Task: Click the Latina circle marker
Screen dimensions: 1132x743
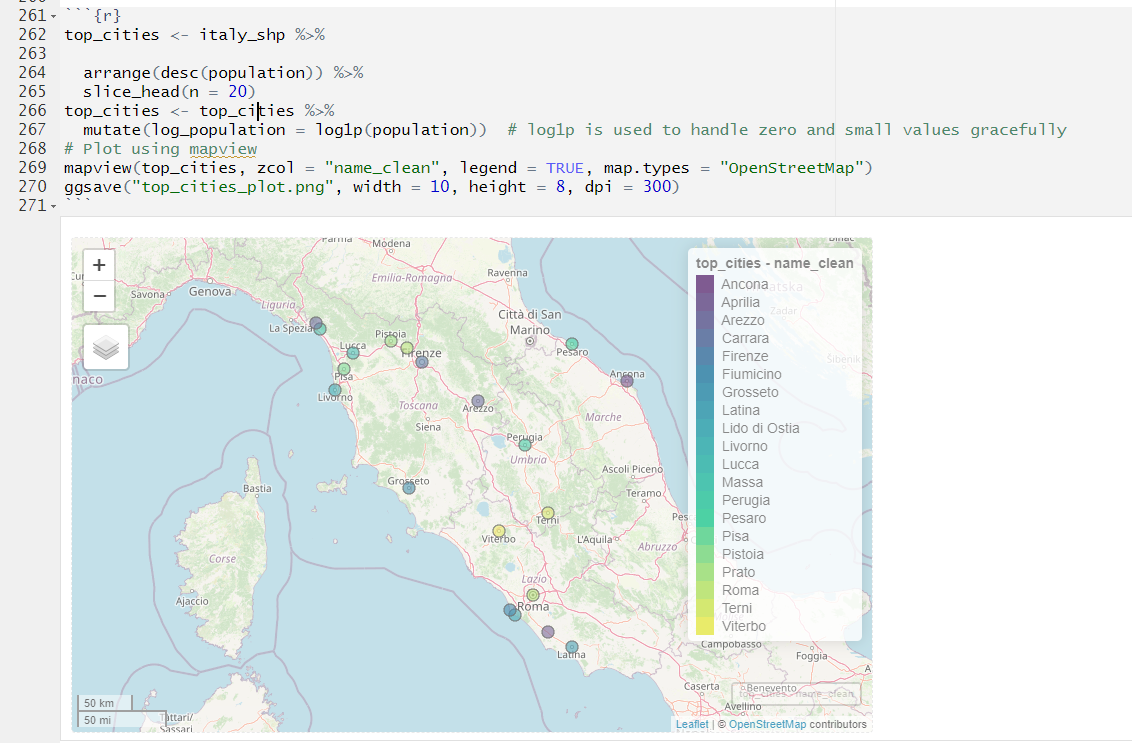Action: point(571,648)
